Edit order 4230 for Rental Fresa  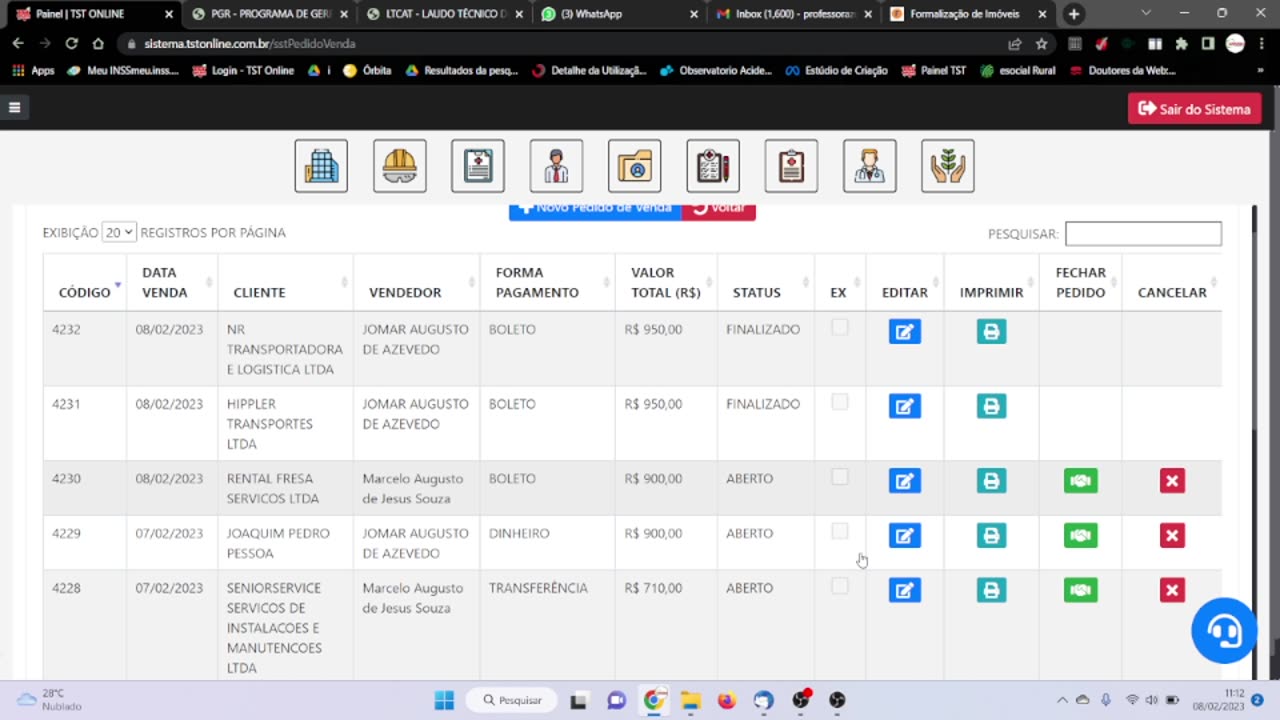coord(905,481)
